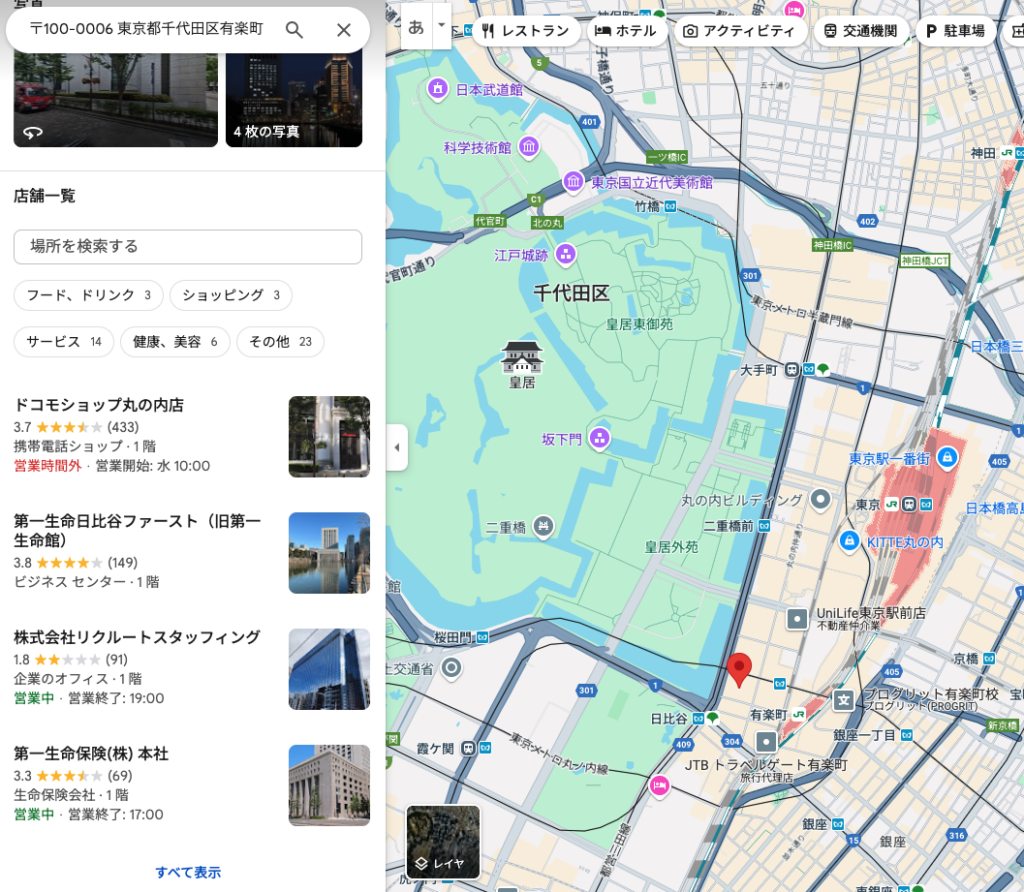
Task: Select the 健康、美容 filter chip
Action: pyautogui.click(x=175, y=342)
